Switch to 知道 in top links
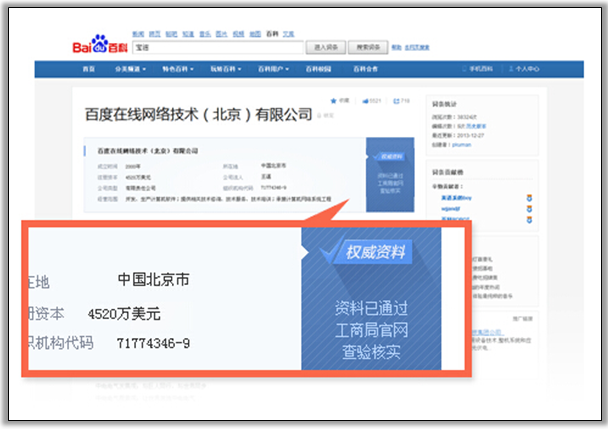 click(188, 34)
